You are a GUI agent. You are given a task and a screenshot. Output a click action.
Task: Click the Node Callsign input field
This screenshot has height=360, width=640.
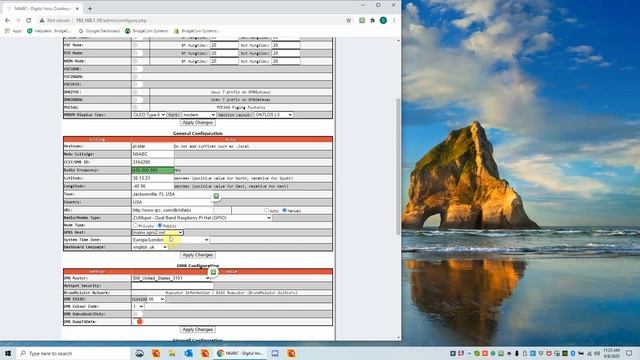pyautogui.click(x=153, y=154)
